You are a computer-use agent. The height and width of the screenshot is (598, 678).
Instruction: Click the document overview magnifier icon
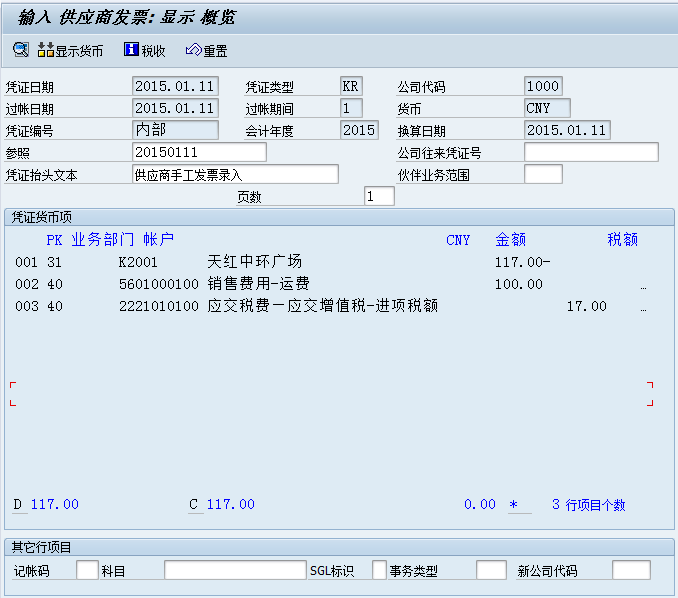coord(20,50)
